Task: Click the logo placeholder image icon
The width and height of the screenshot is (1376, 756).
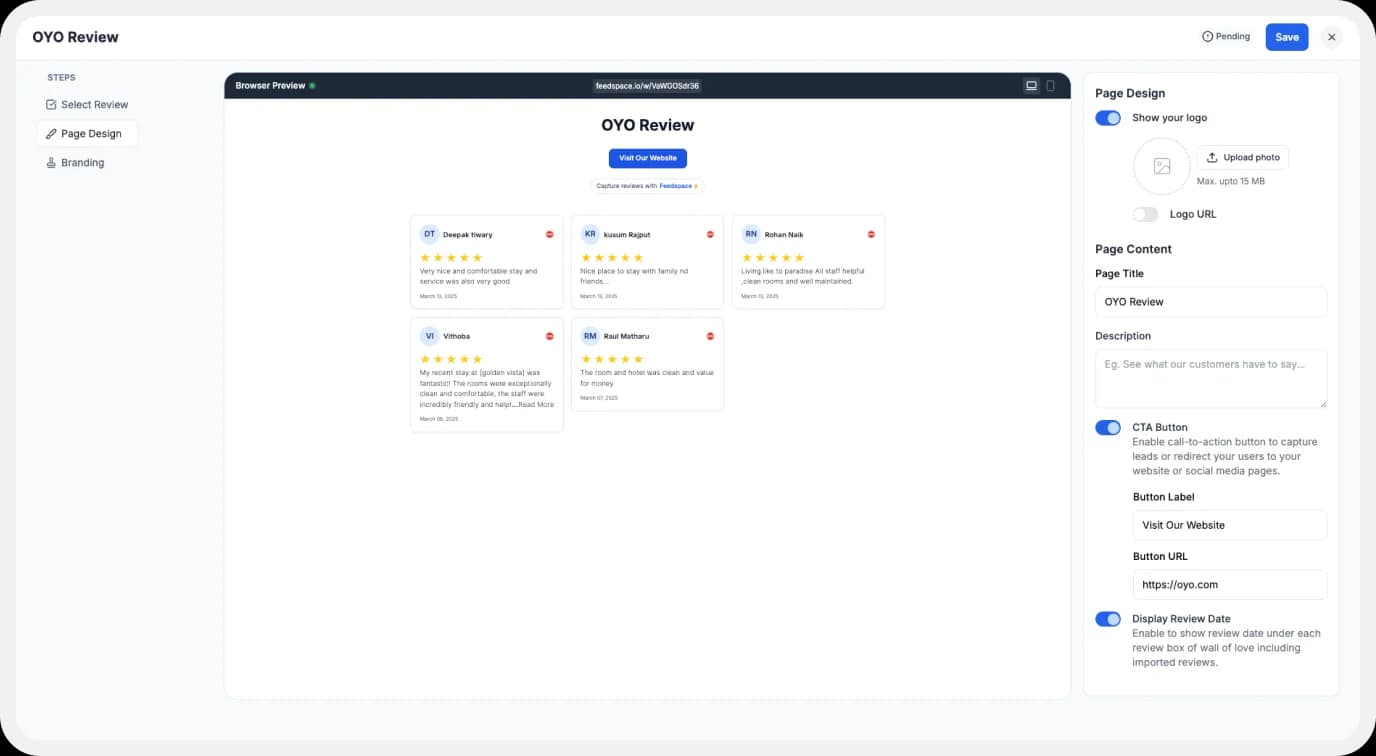Action: pos(1161,167)
